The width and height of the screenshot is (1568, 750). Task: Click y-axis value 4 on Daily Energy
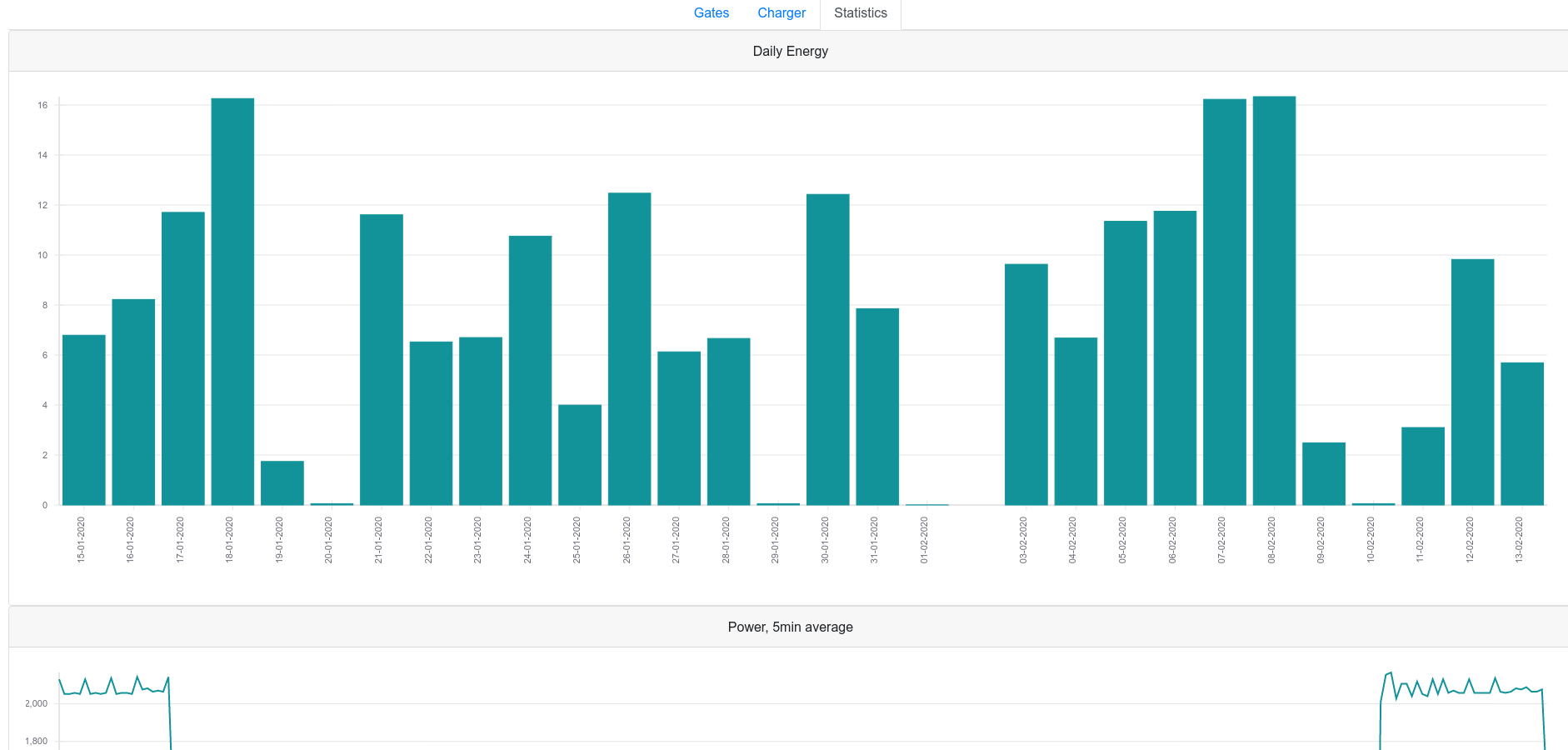point(45,405)
